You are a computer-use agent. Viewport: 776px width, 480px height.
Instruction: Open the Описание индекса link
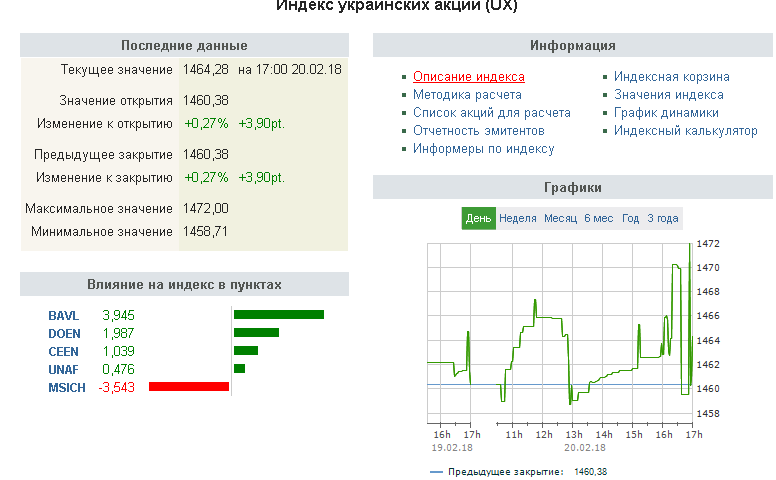pyautogui.click(x=469, y=77)
